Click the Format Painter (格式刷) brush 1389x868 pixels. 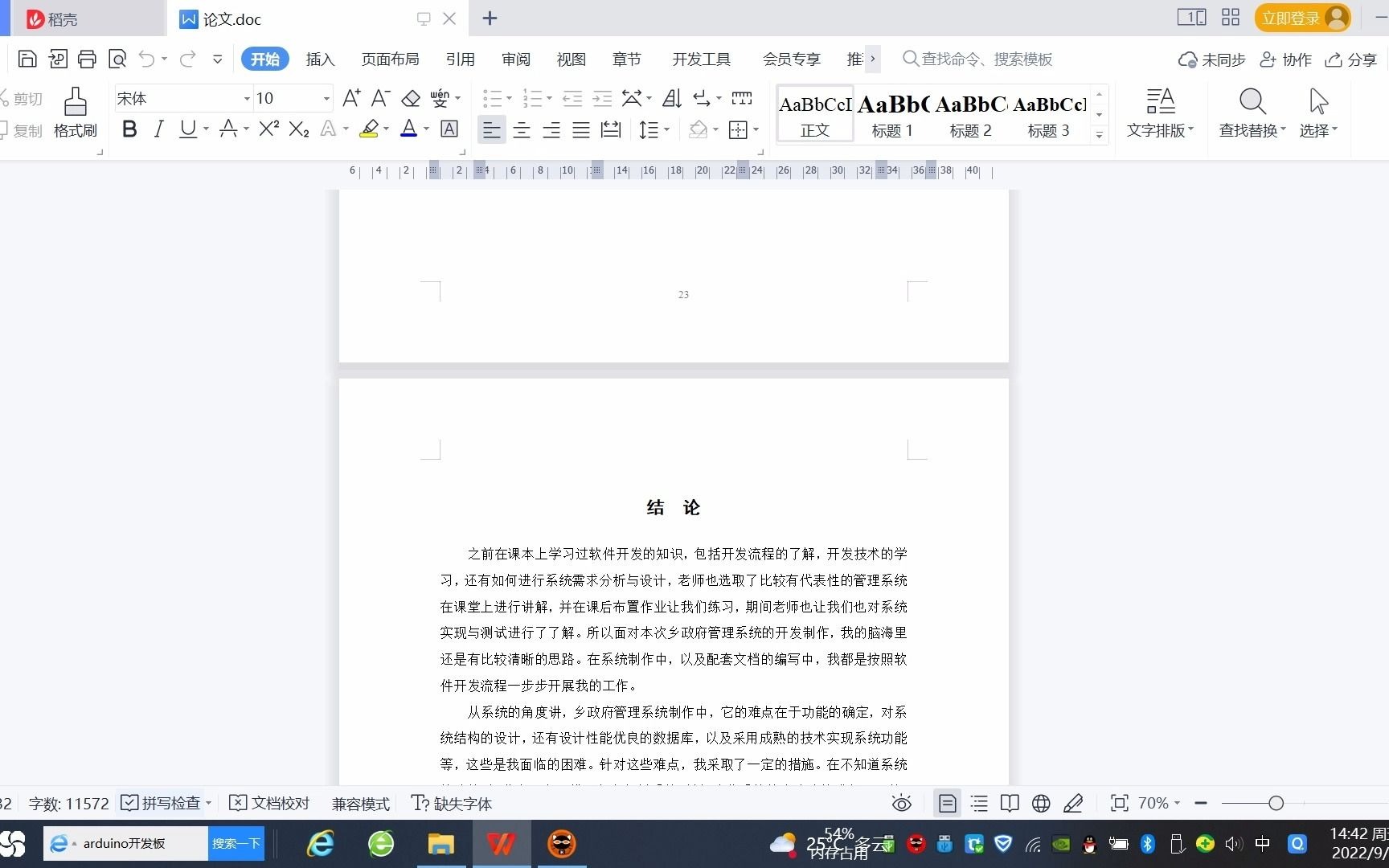pos(76,102)
